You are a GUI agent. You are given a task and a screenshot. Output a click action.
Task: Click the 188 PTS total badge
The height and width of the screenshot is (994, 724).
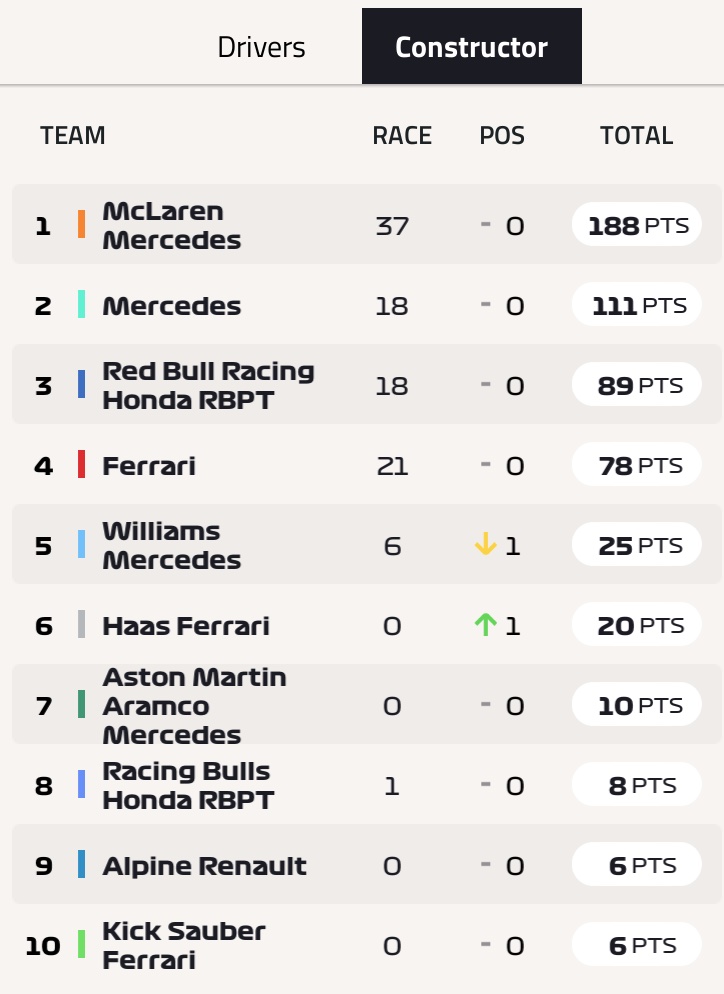pyautogui.click(x=637, y=224)
